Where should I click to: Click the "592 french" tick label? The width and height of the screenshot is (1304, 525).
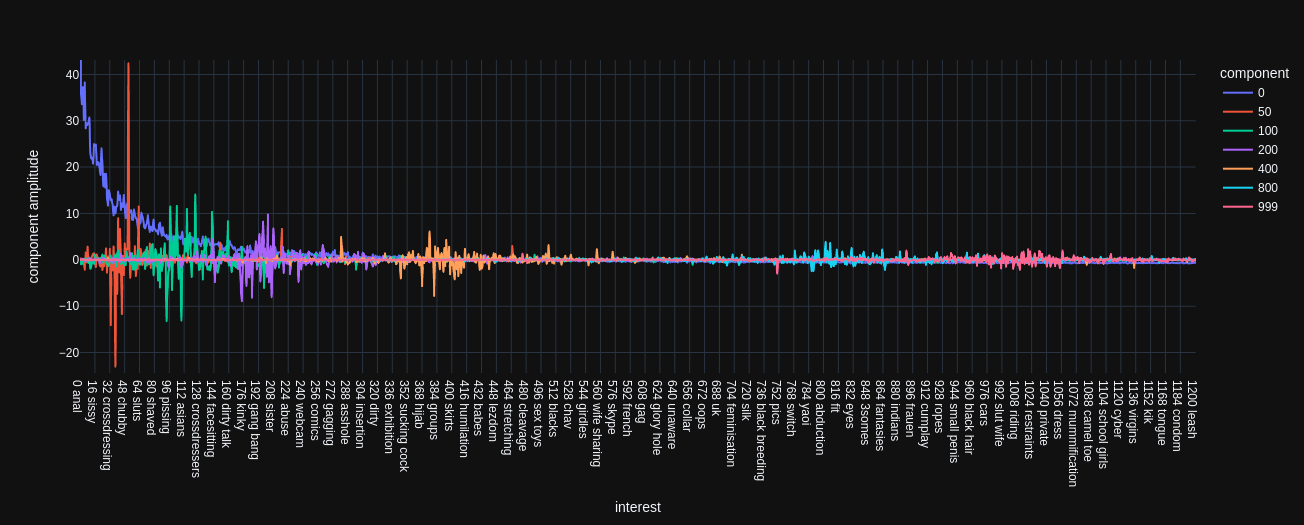pos(627,408)
